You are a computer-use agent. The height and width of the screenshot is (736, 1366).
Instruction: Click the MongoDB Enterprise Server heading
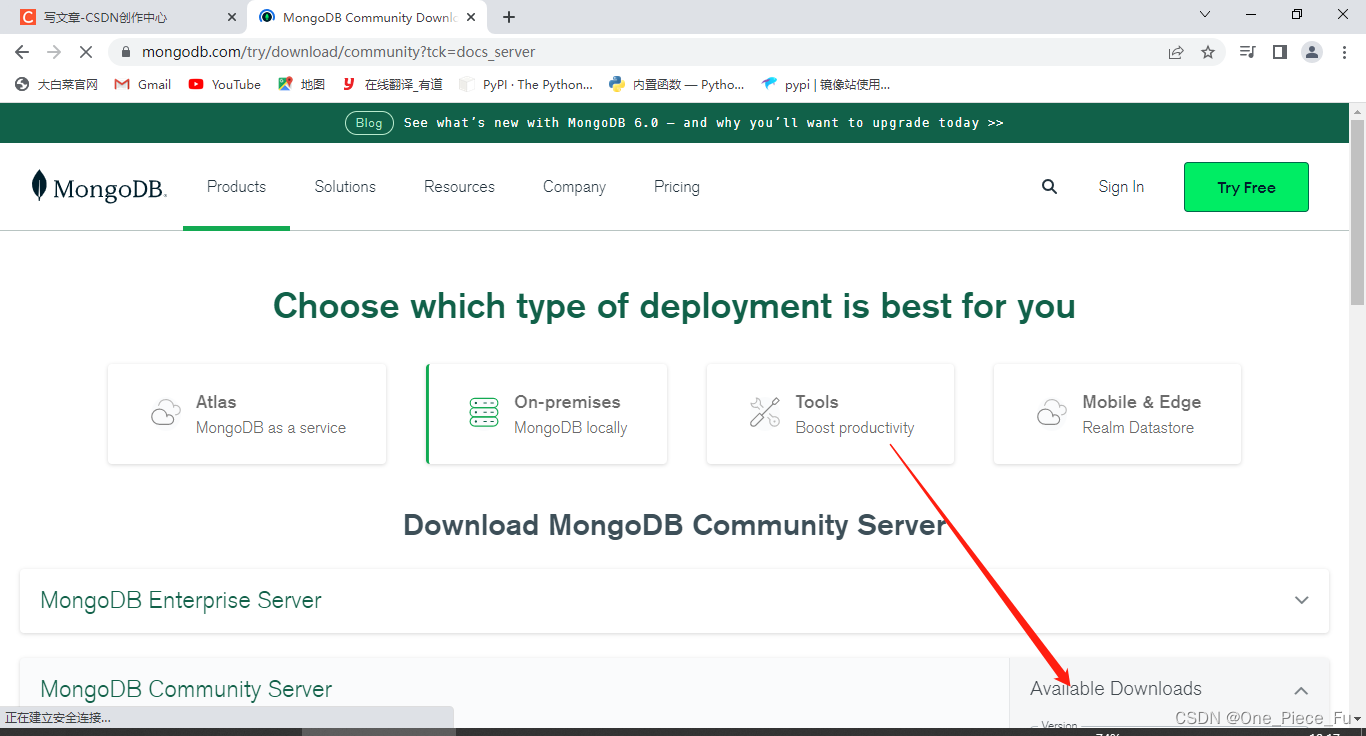point(181,601)
